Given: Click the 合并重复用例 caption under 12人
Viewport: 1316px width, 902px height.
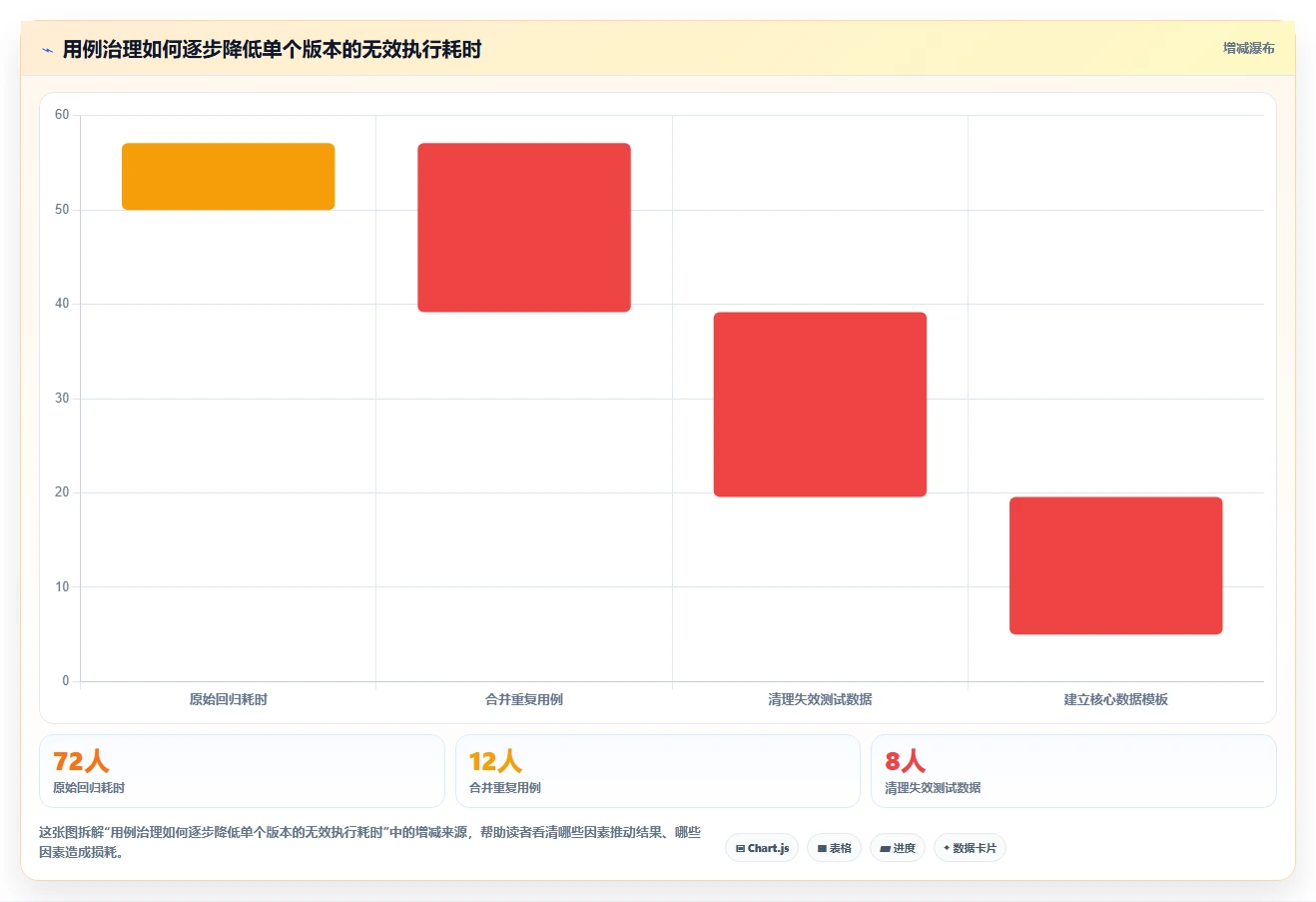Looking at the screenshot, I should pos(505,788).
